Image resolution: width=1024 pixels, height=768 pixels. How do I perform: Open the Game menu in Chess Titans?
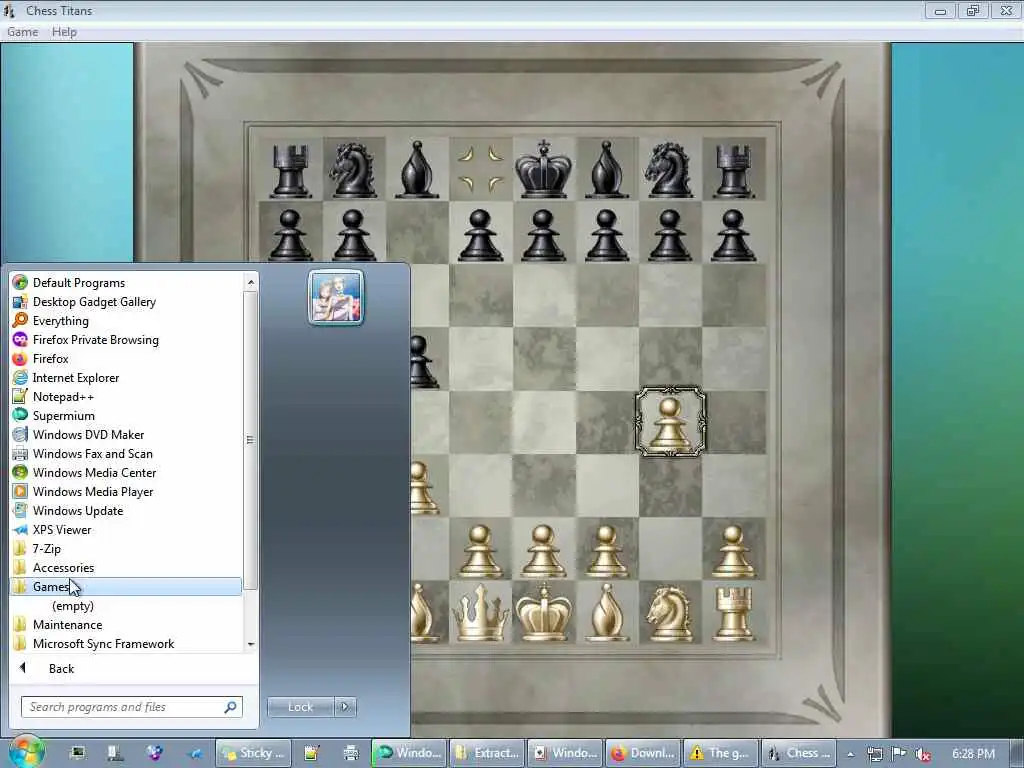click(x=22, y=32)
